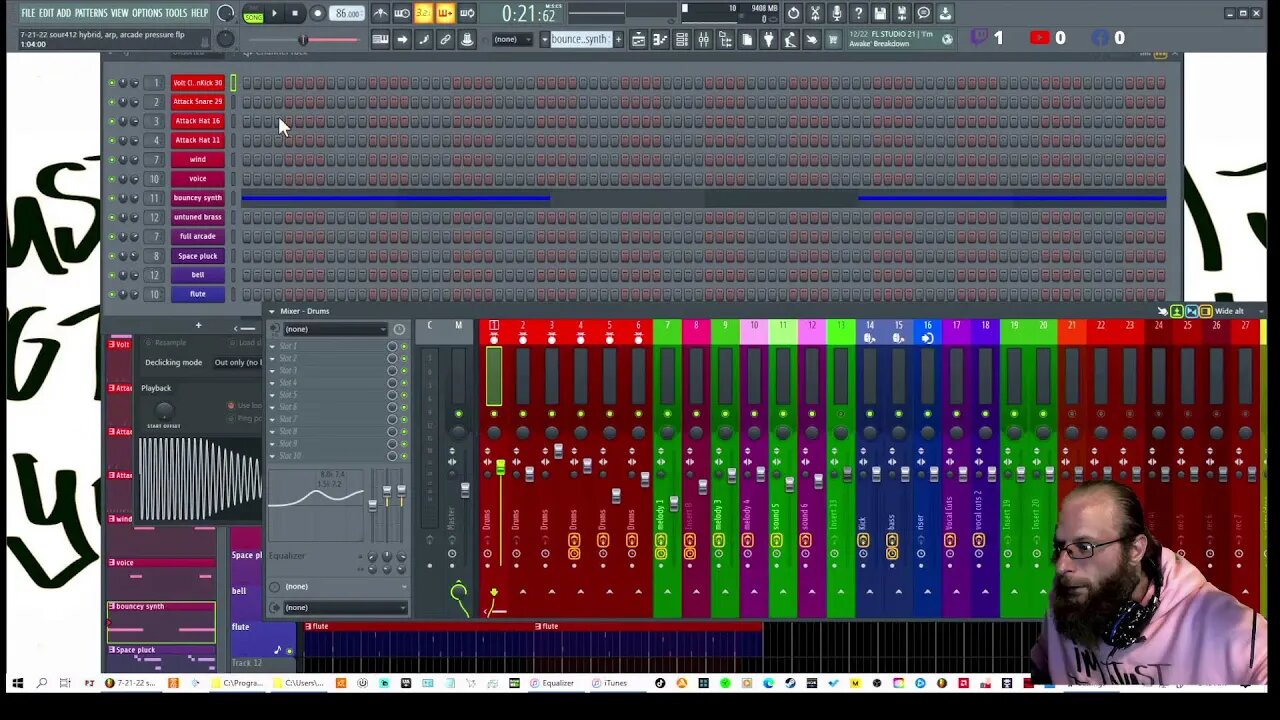Toggle Slot 3 effect enable light
The image size is (1280, 720).
pyautogui.click(x=404, y=371)
